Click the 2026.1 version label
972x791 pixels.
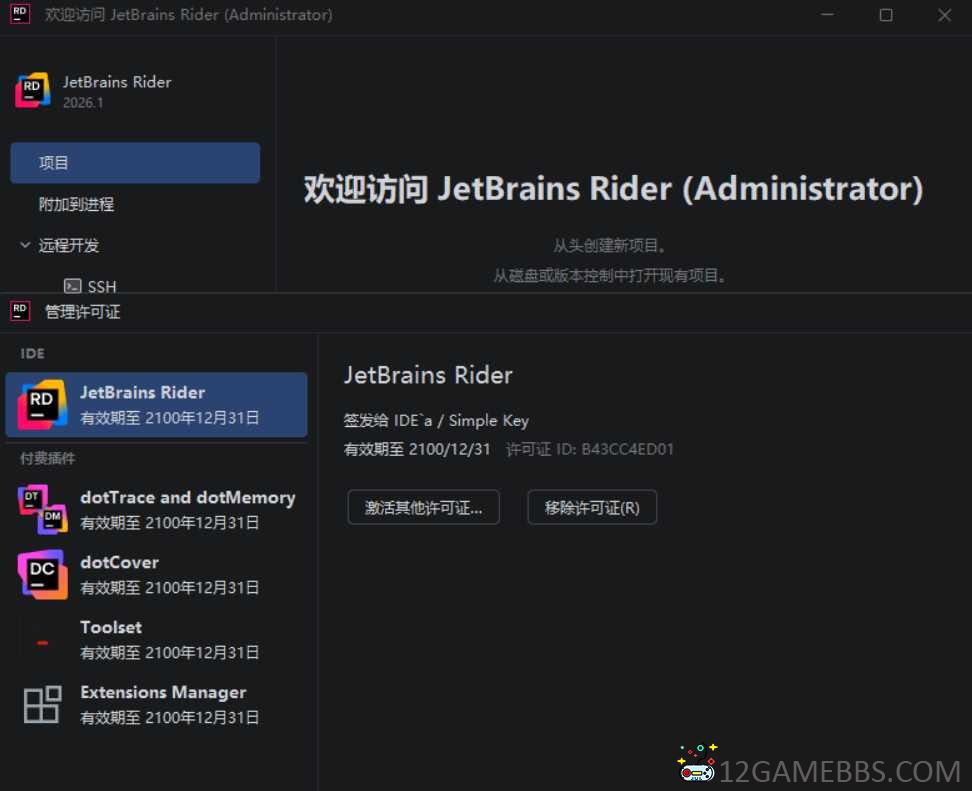[83, 103]
